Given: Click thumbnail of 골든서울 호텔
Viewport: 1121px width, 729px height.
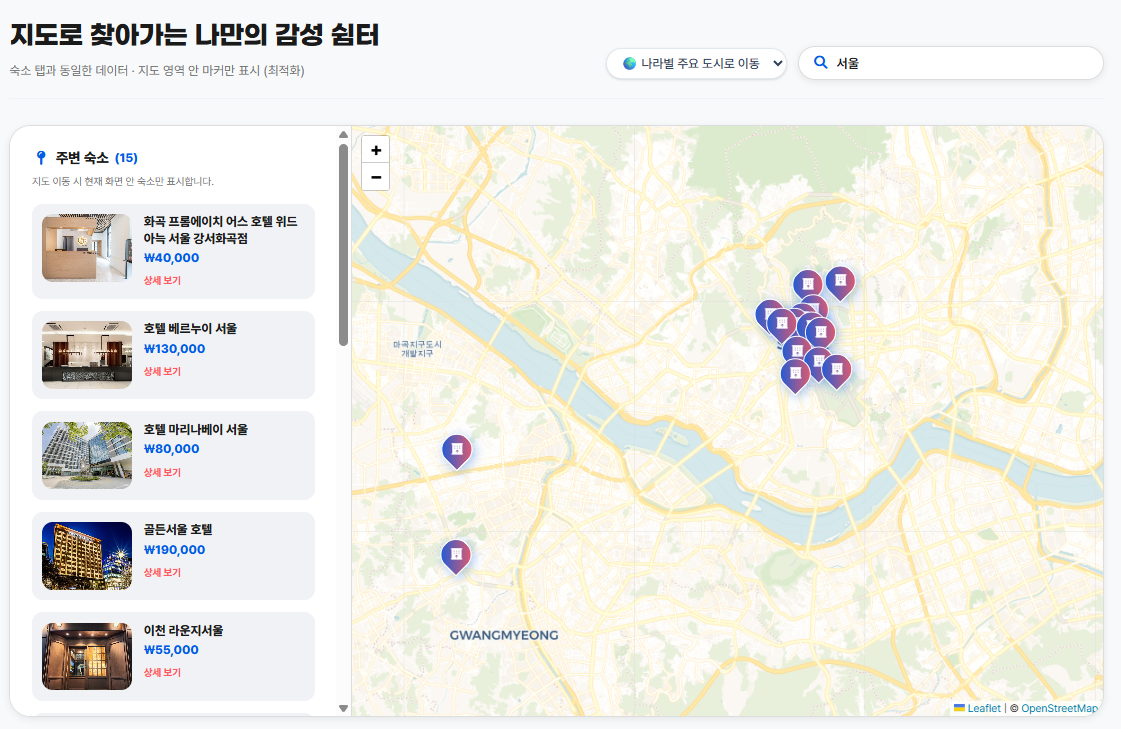Looking at the screenshot, I should pyautogui.click(x=87, y=556).
